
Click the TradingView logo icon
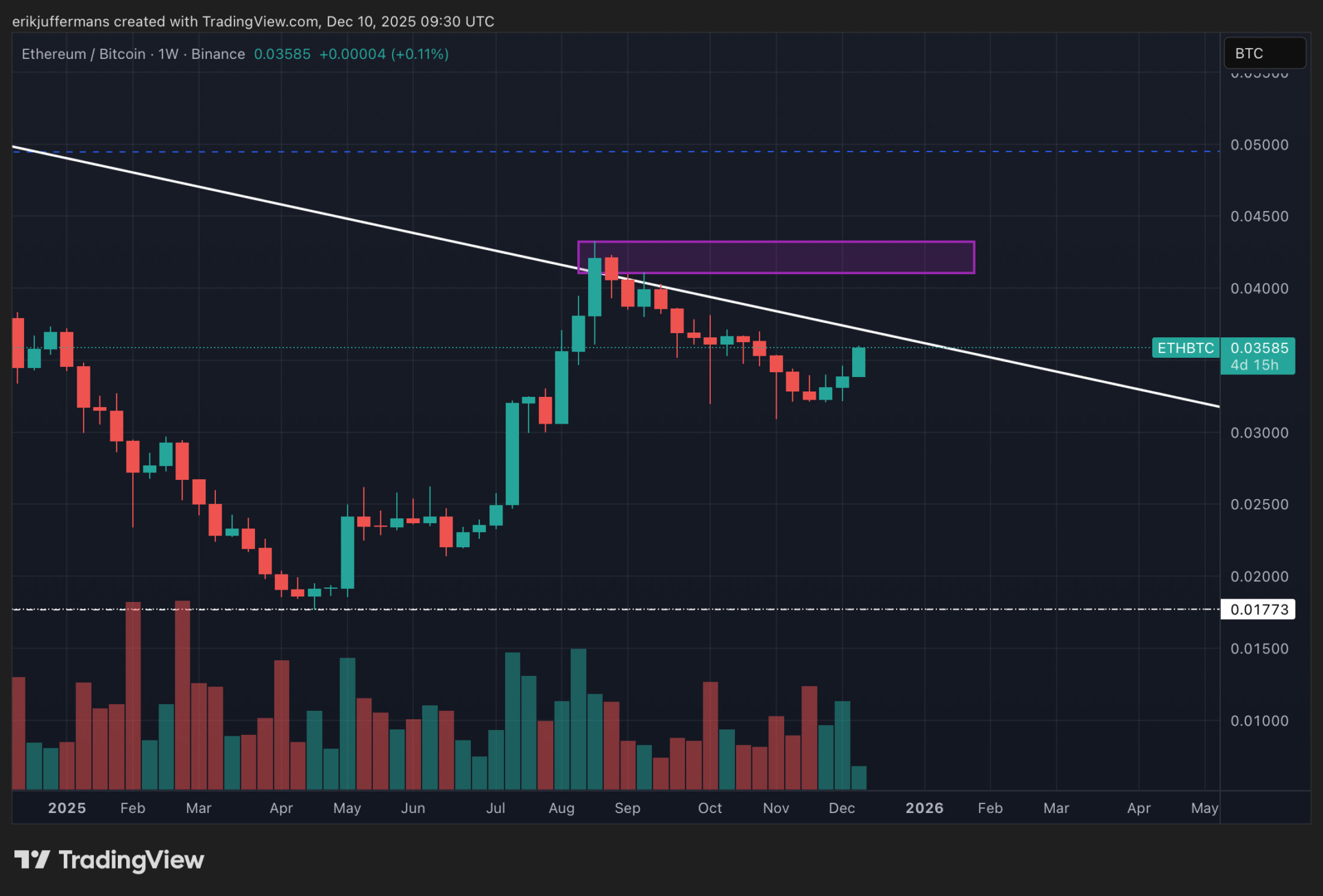(x=32, y=860)
